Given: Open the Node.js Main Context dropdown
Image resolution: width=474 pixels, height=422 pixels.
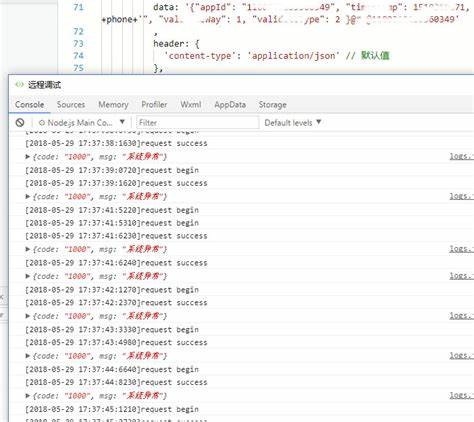Looking at the screenshot, I should (82, 123).
